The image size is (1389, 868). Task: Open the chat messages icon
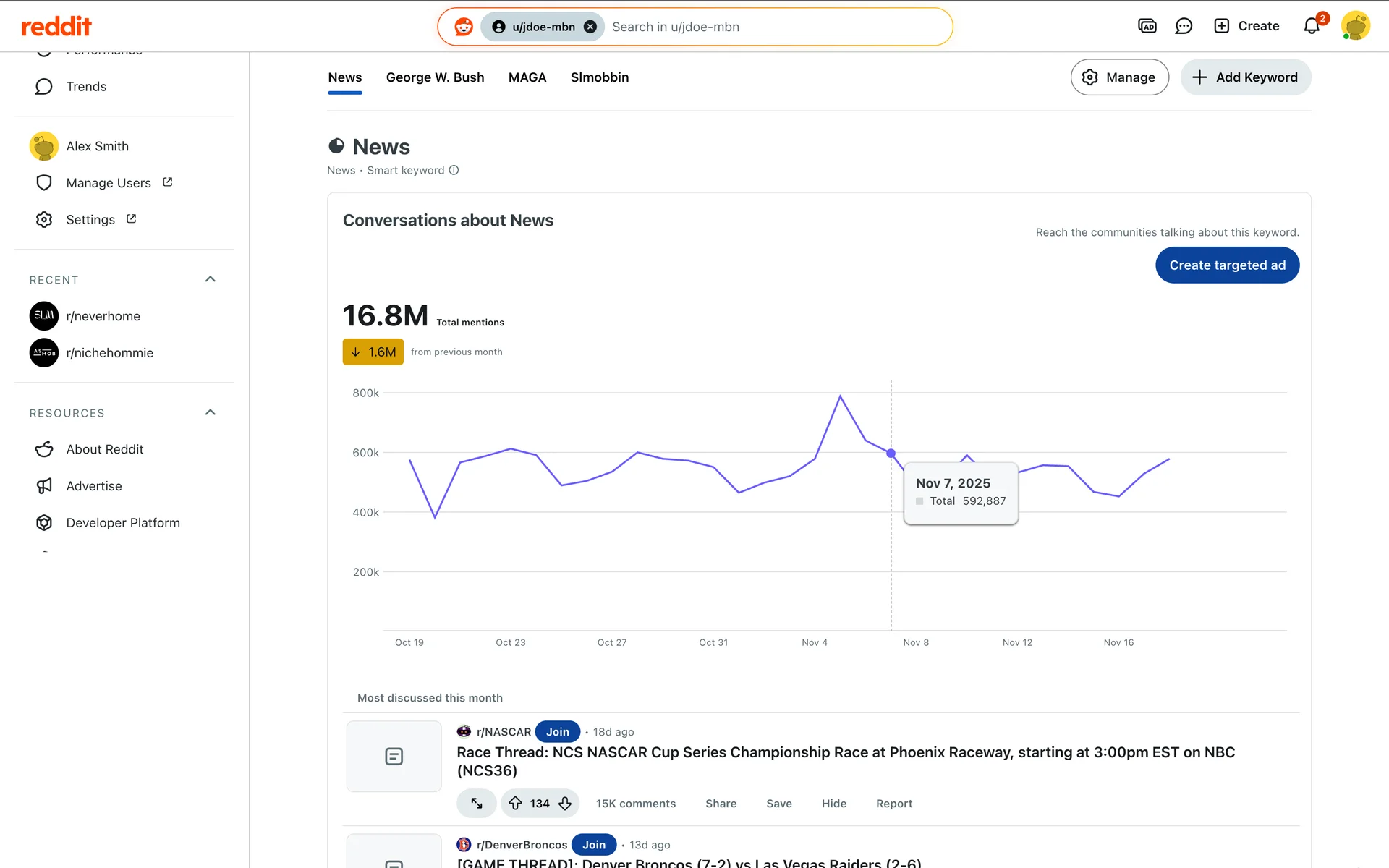(x=1184, y=27)
